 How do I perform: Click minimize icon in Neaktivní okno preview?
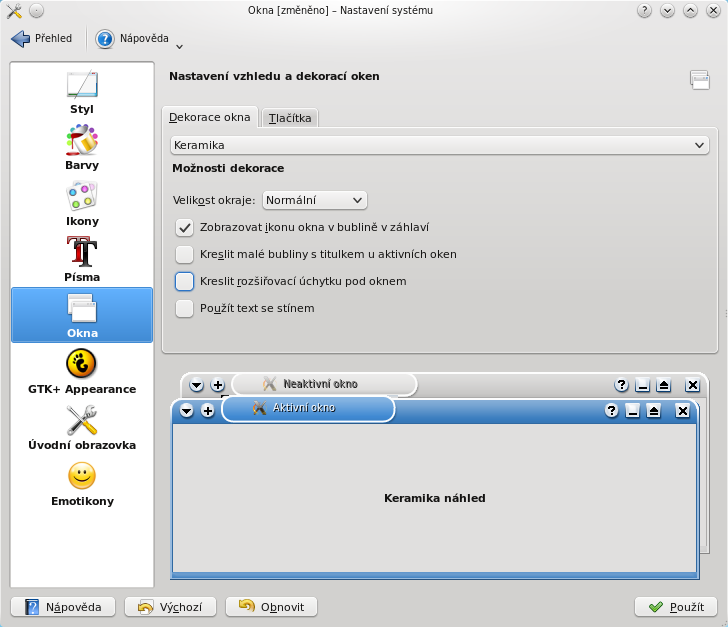tap(643, 385)
